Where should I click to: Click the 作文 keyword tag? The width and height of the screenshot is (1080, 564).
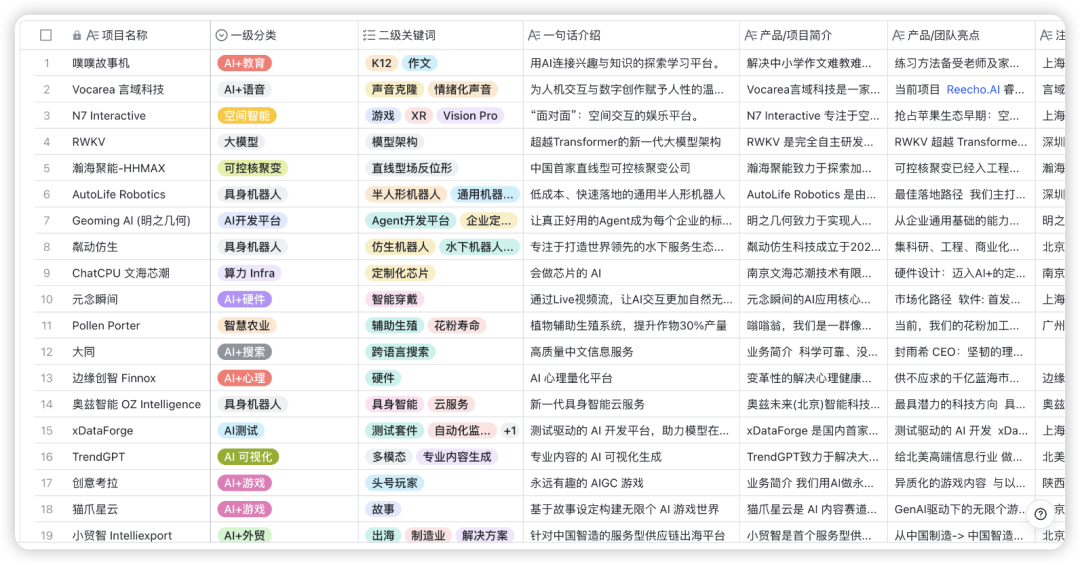pos(419,63)
